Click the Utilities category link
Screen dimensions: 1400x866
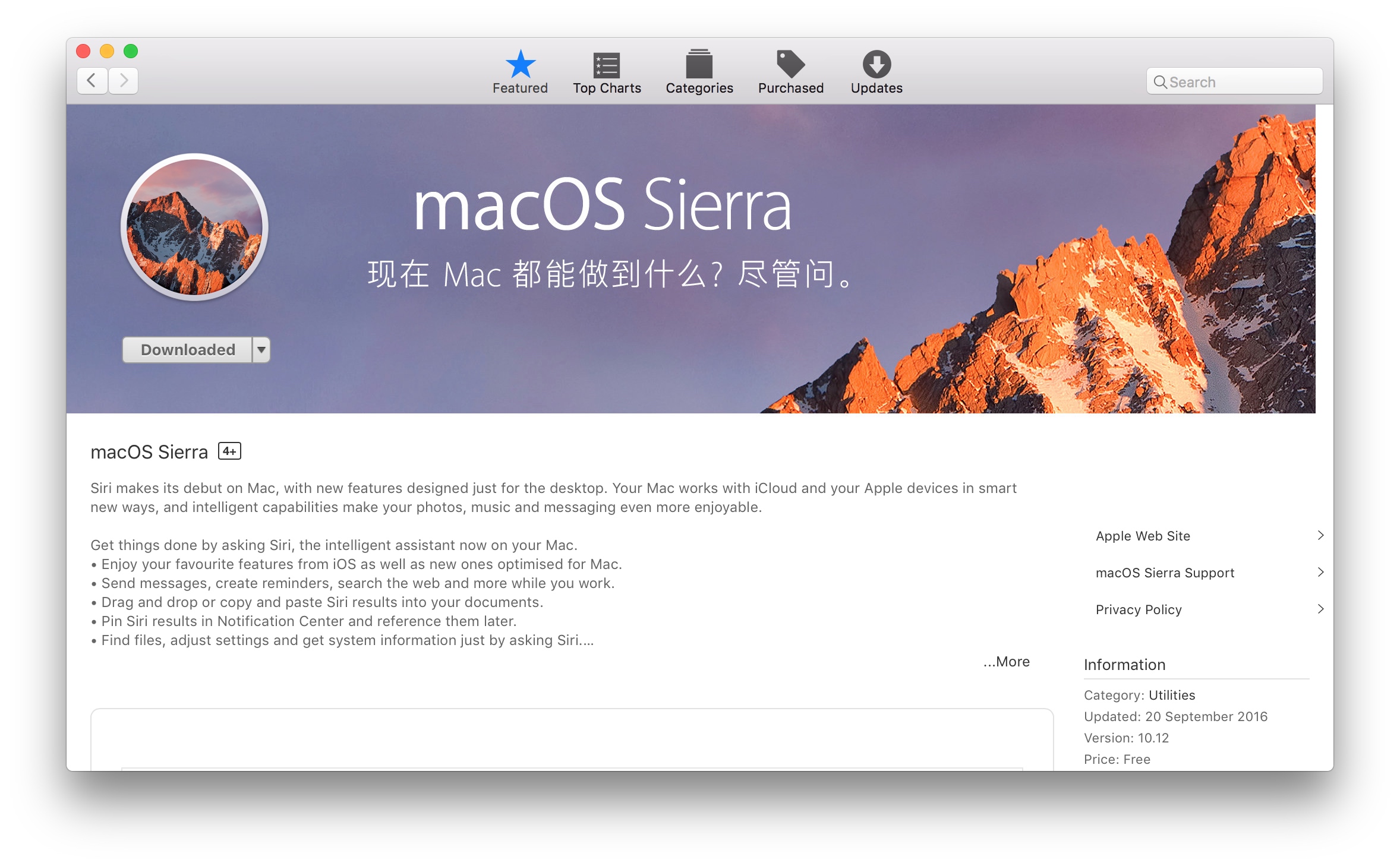(x=1172, y=695)
